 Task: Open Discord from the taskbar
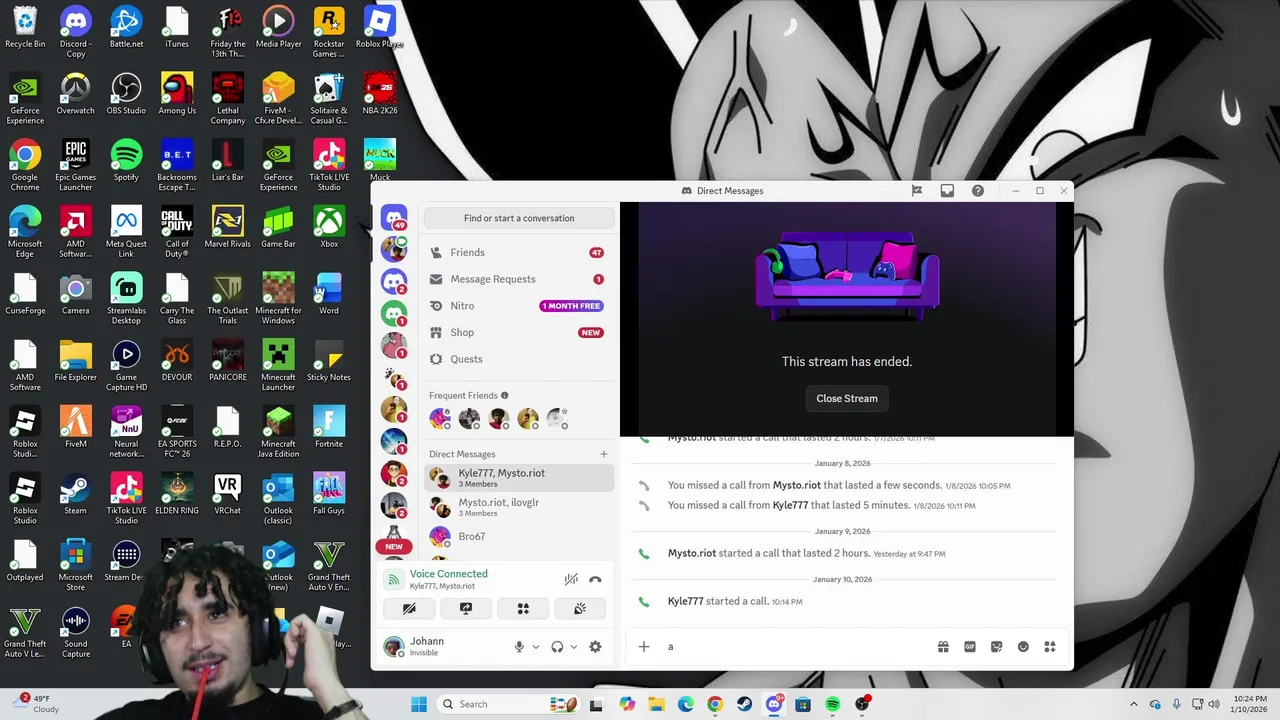click(774, 704)
